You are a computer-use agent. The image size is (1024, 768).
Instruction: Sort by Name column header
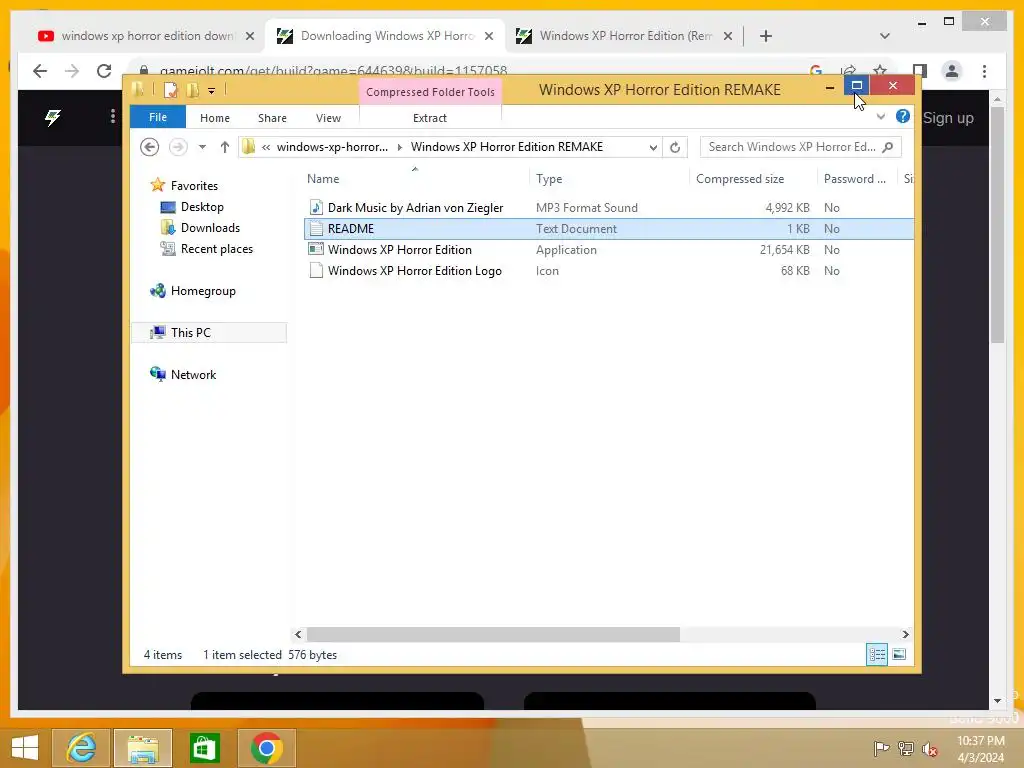pyautogui.click(x=323, y=179)
